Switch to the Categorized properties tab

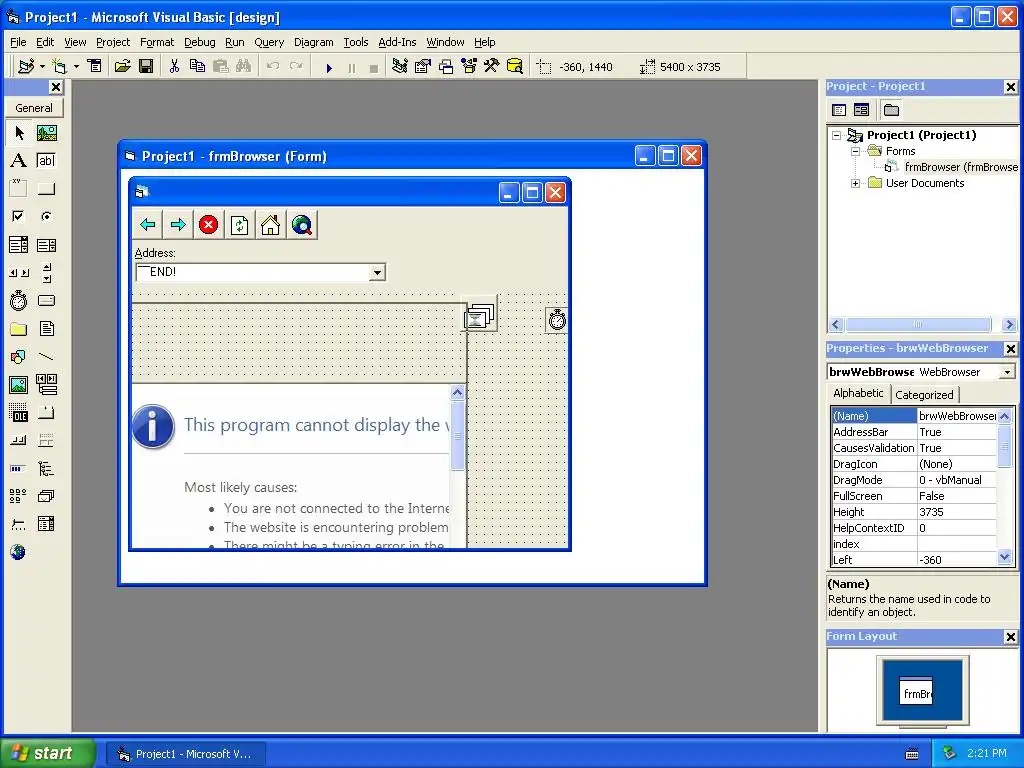pos(924,395)
